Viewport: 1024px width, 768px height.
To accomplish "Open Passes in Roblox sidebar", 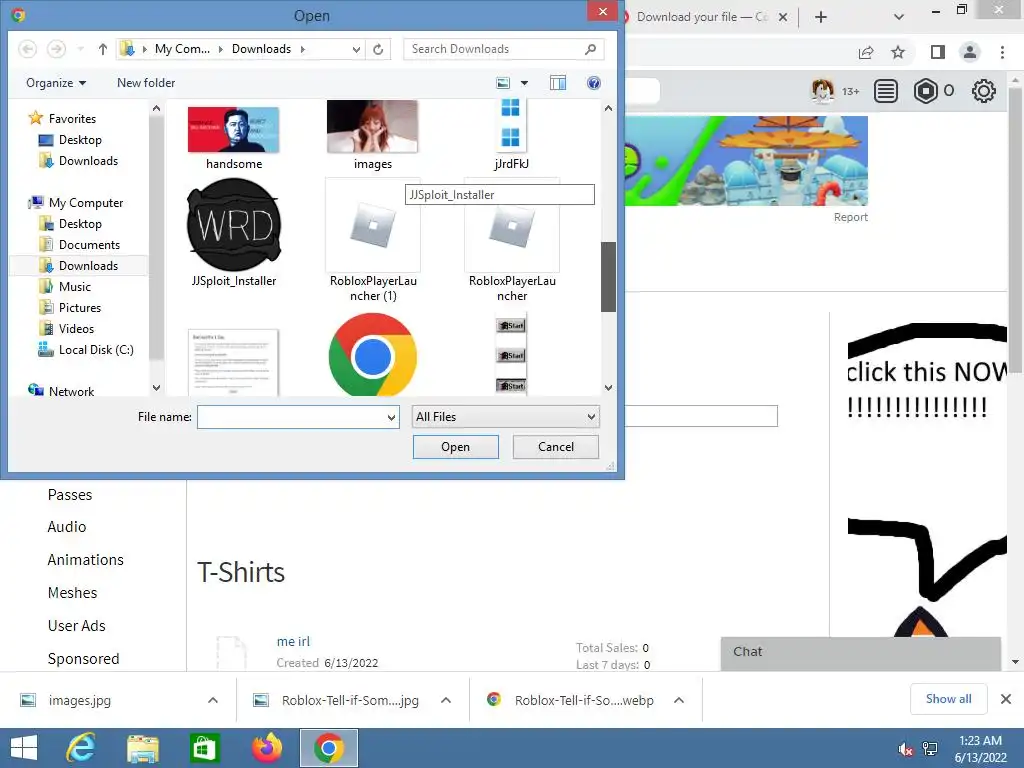I will pyautogui.click(x=70, y=495).
